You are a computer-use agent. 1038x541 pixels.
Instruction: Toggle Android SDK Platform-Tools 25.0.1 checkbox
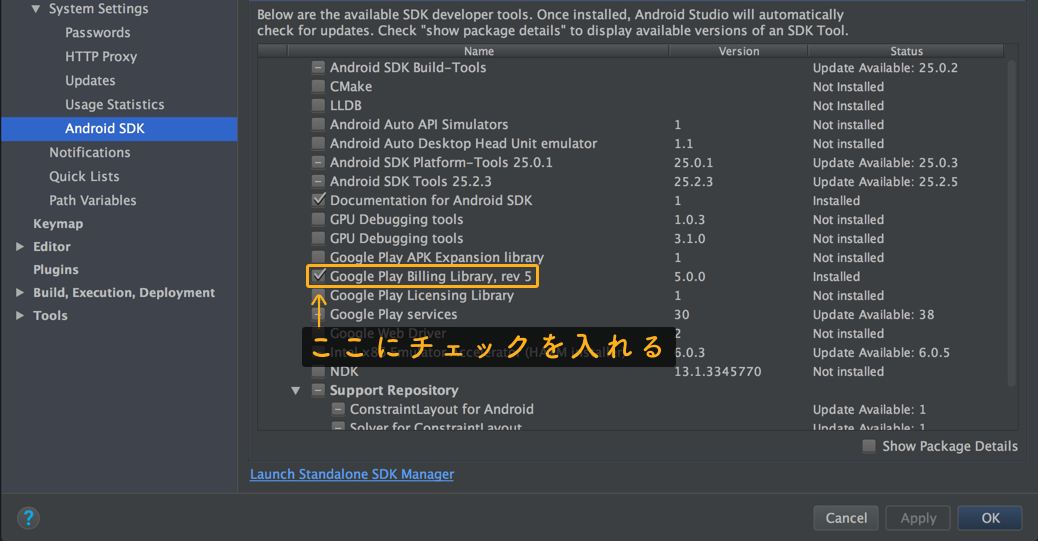(318, 162)
